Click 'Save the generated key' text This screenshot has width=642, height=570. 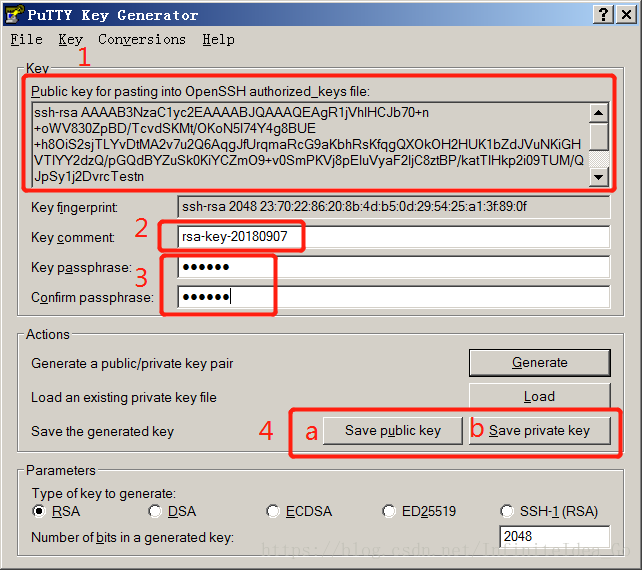[102, 431]
